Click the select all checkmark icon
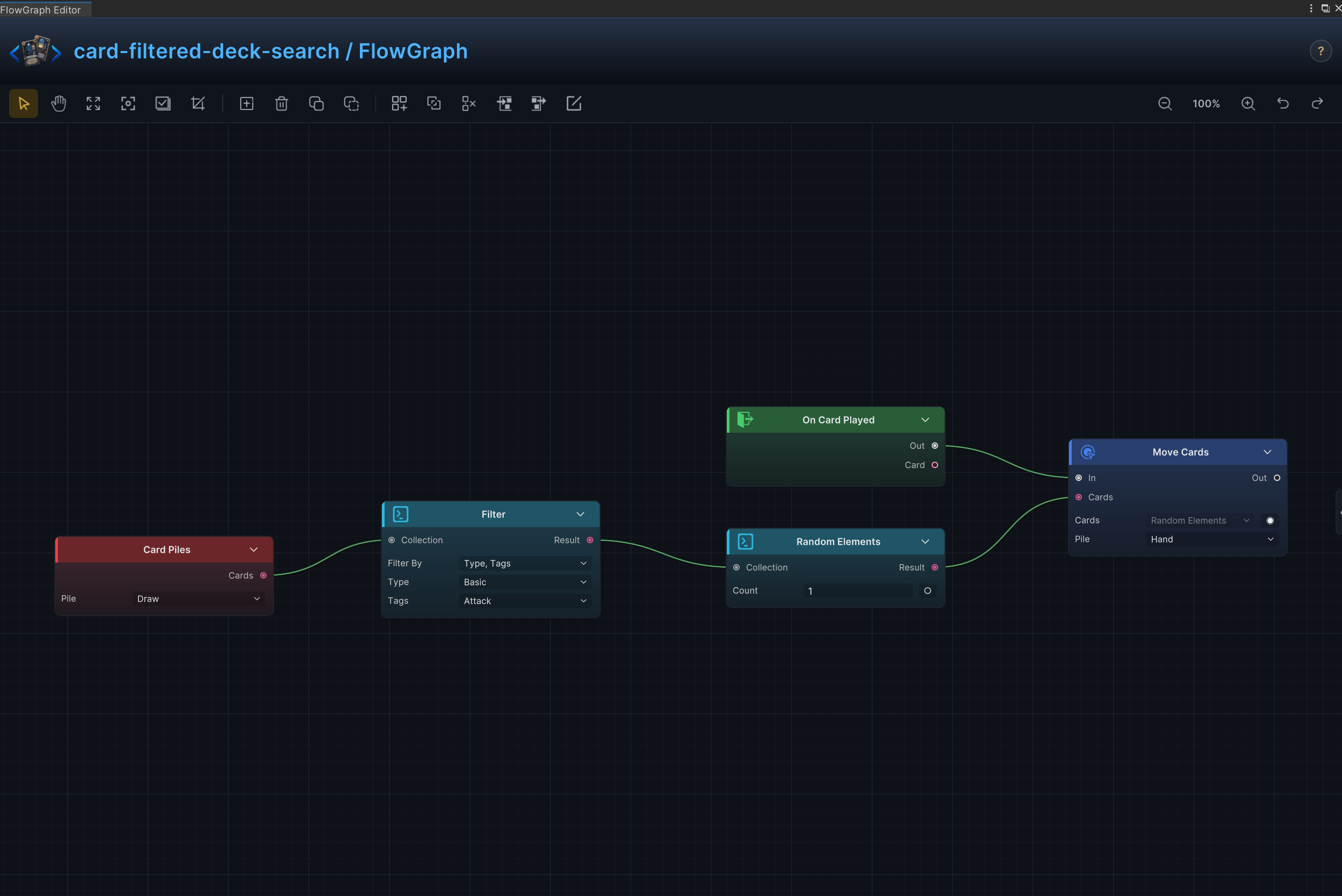This screenshot has height=896, width=1342. pos(163,103)
